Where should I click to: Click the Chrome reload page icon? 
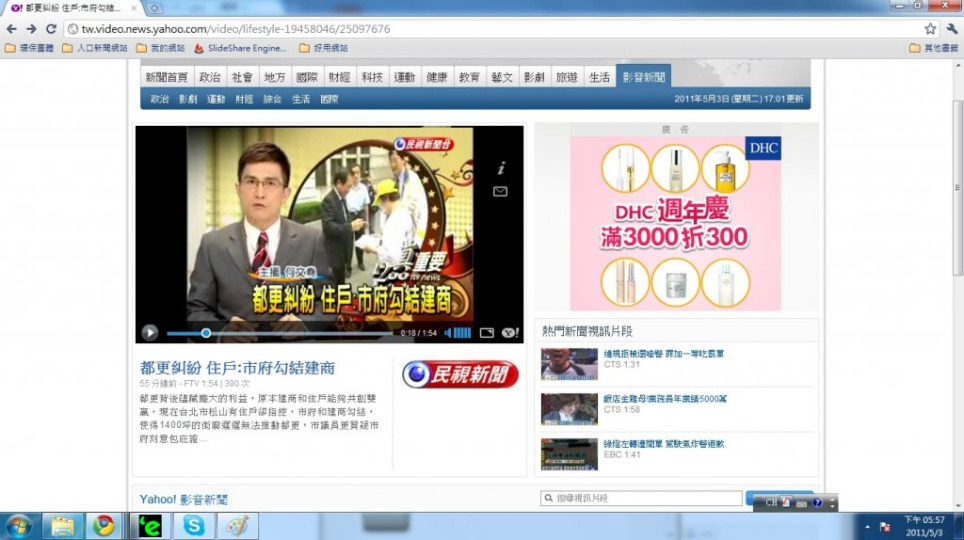click(51, 29)
